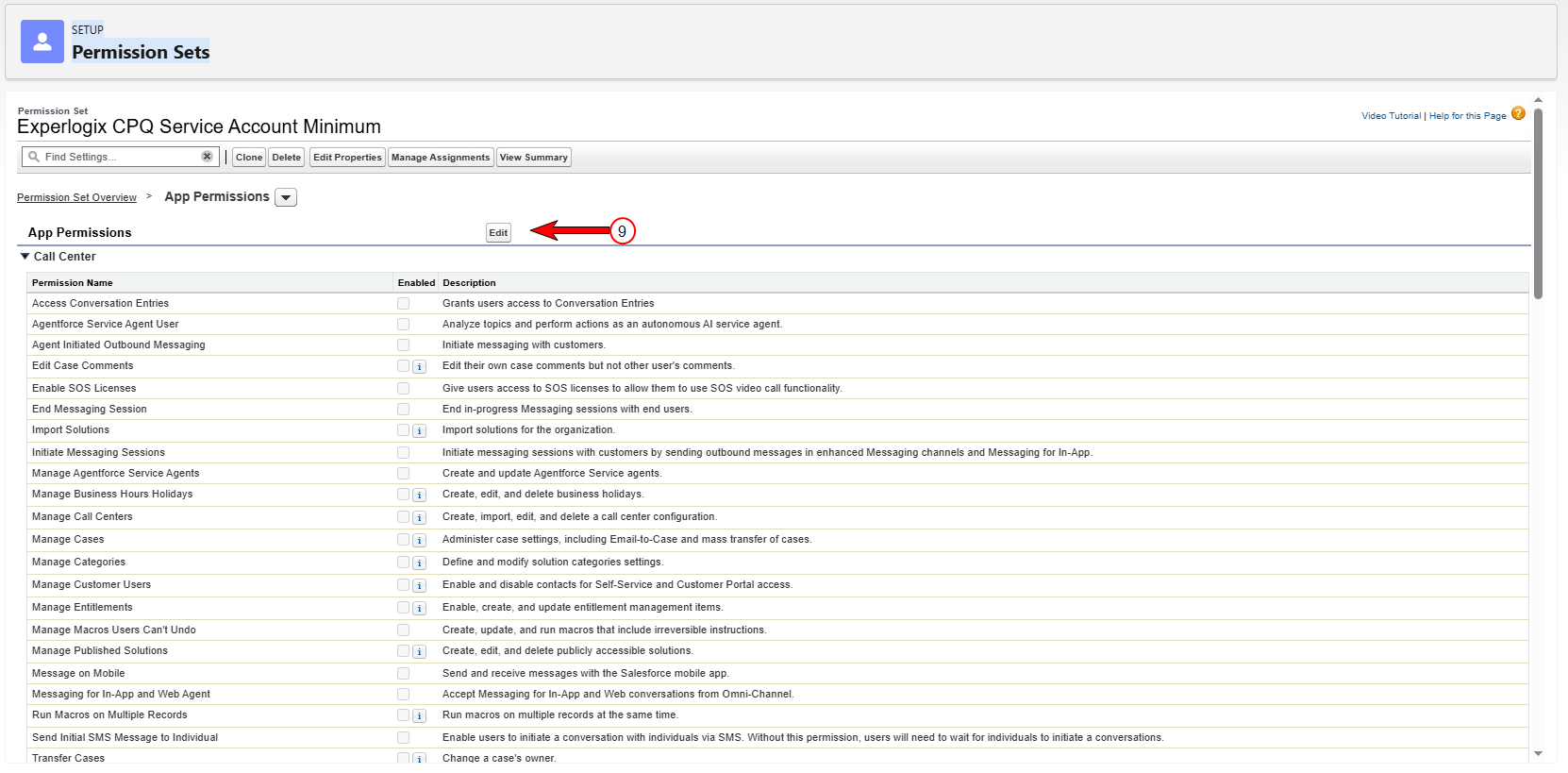The width and height of the screenshot is (1568, 773).
Task: Show info for Import Solutions
Action: (420, 430)
